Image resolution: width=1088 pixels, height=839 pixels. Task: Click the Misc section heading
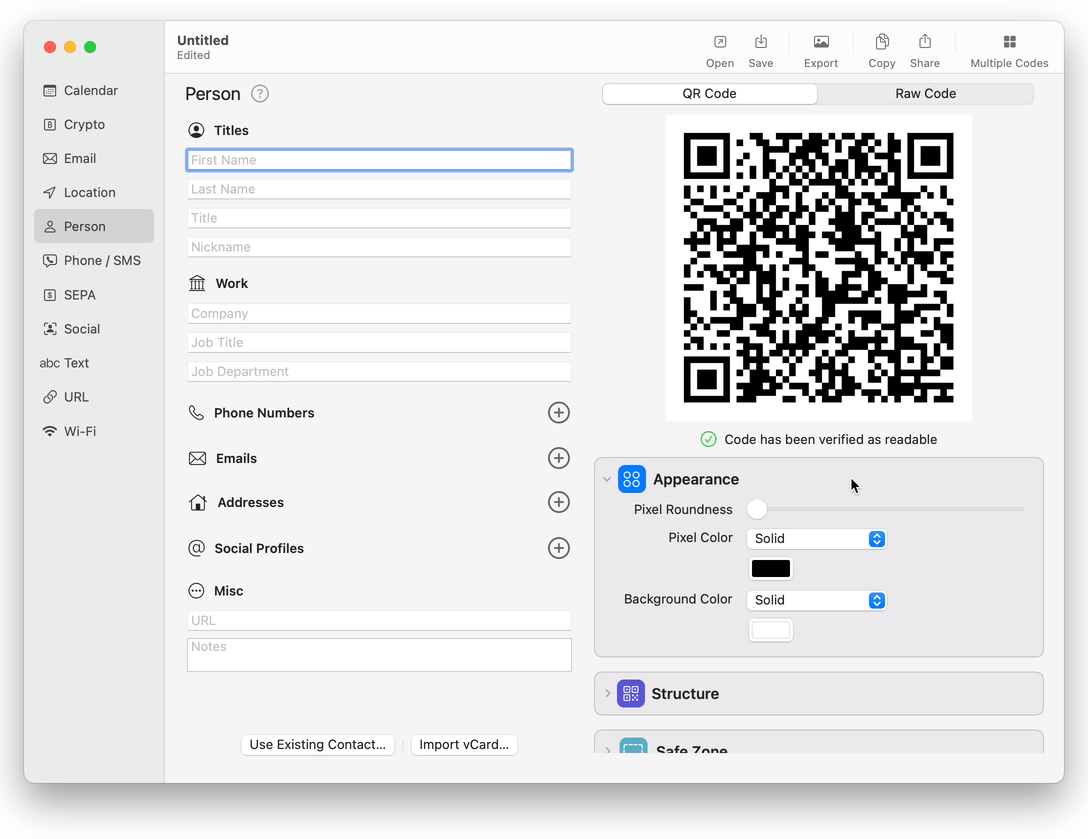(x=228, y=591)
